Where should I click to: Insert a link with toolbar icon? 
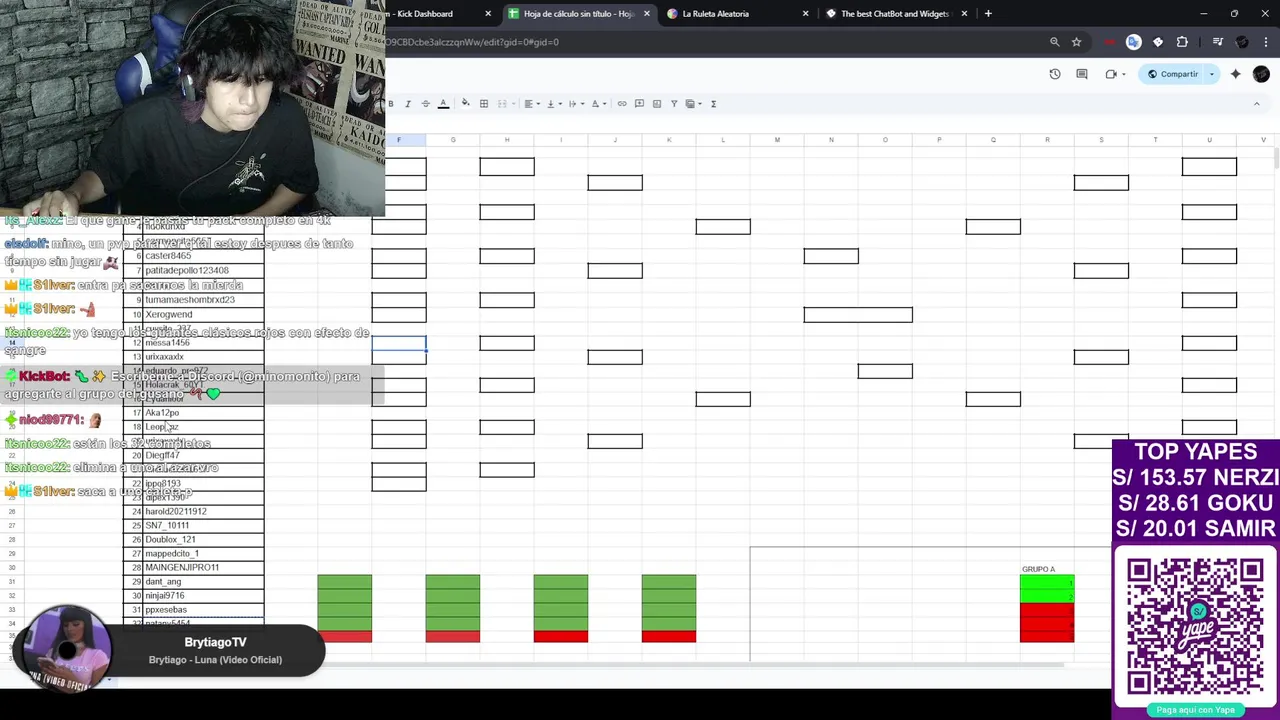(x=622, y=104)
